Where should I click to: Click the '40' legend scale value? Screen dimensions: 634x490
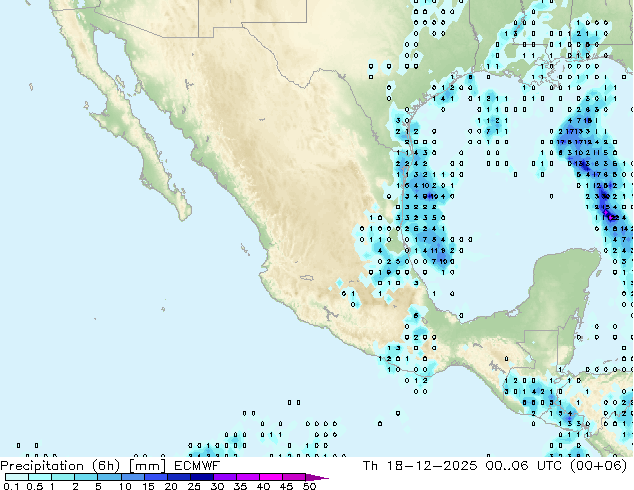[263, 486]
